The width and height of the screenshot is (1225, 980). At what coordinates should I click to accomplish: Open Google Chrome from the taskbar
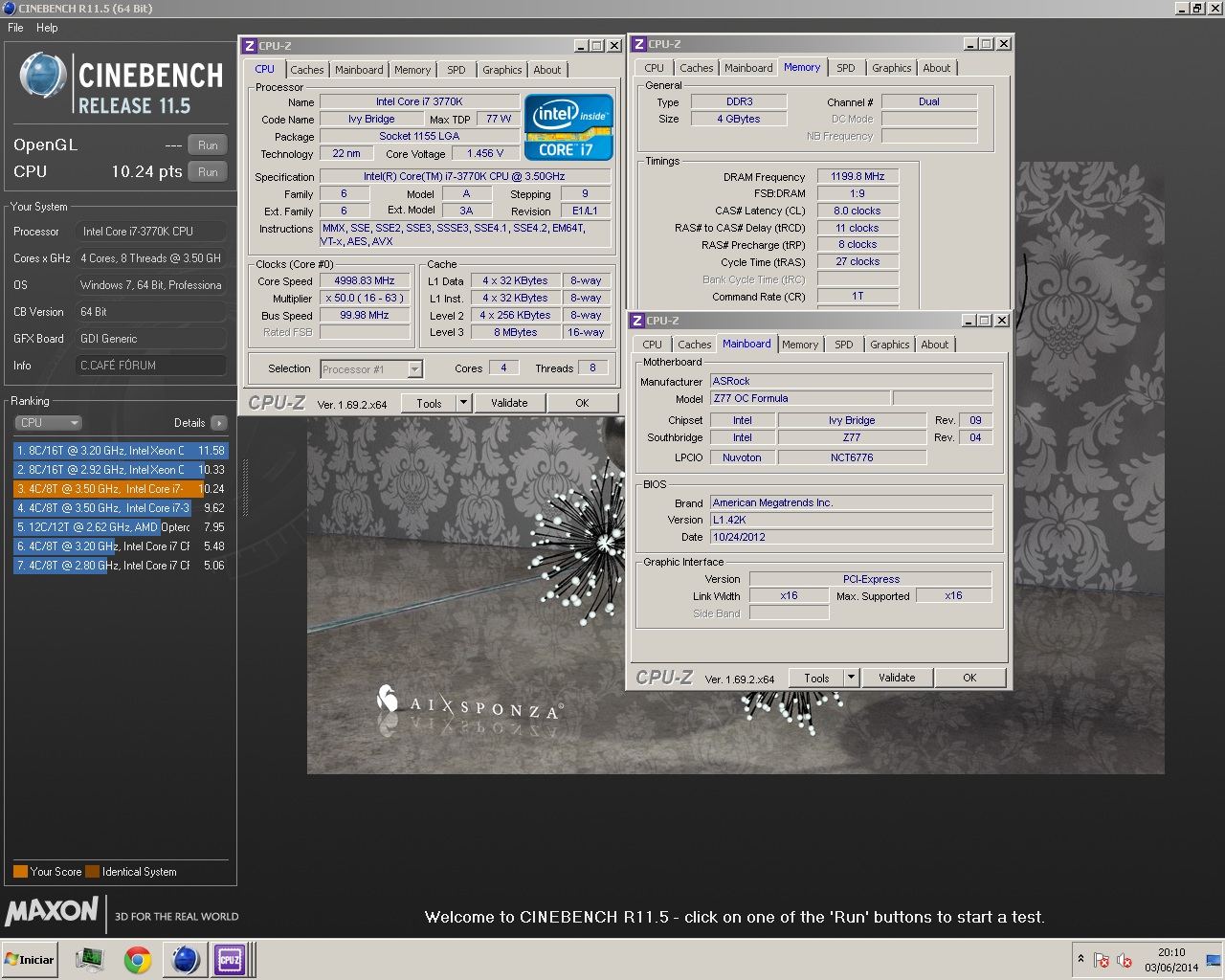point(138,960)
